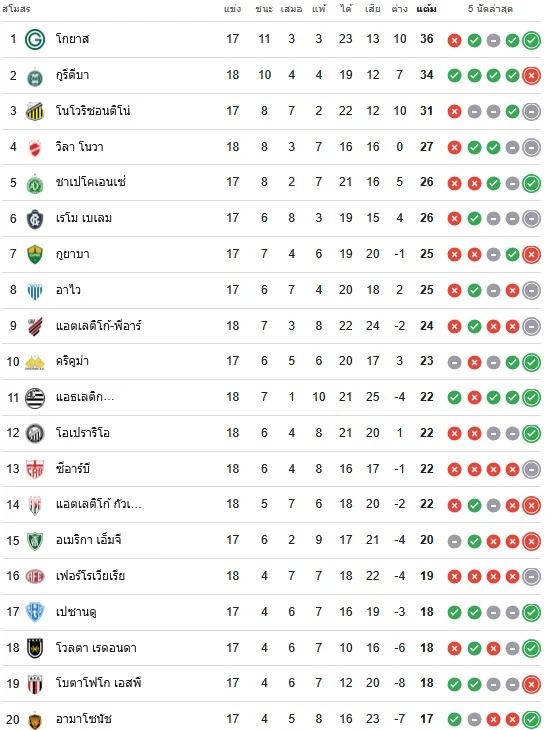
Task: Click the แข่ง matches played column header
Action: click(232, 9)
